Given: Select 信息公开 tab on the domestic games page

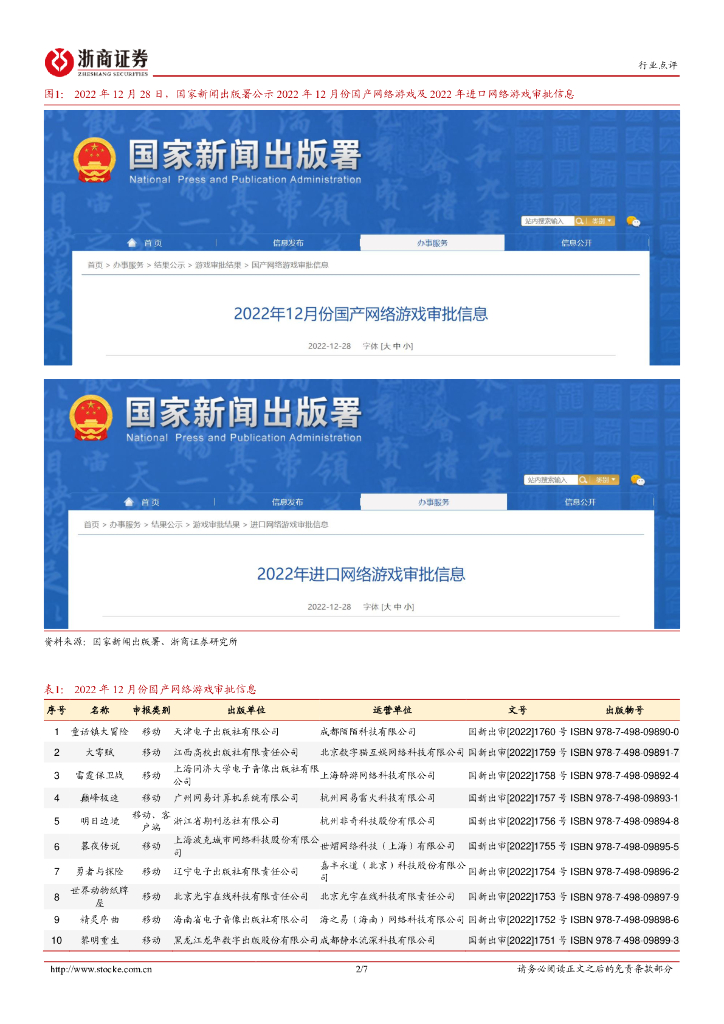Looking at the screenshot, I should (x=576, y=243).
